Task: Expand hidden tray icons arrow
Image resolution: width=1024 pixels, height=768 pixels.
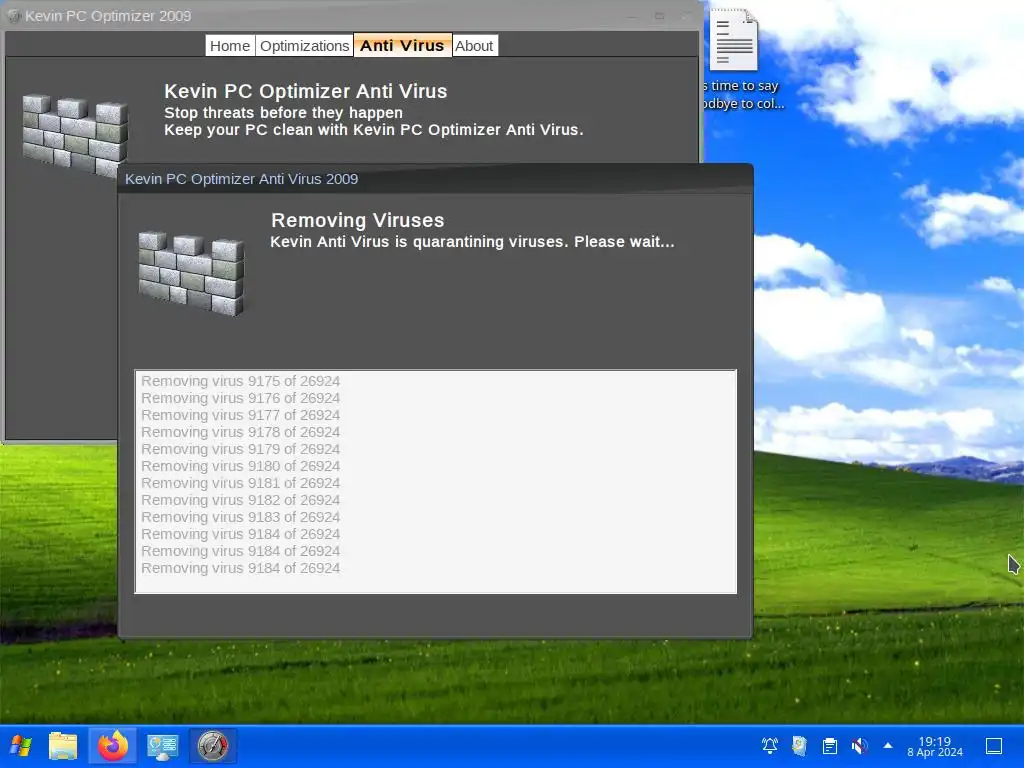Action: click(x=888, y=745)
